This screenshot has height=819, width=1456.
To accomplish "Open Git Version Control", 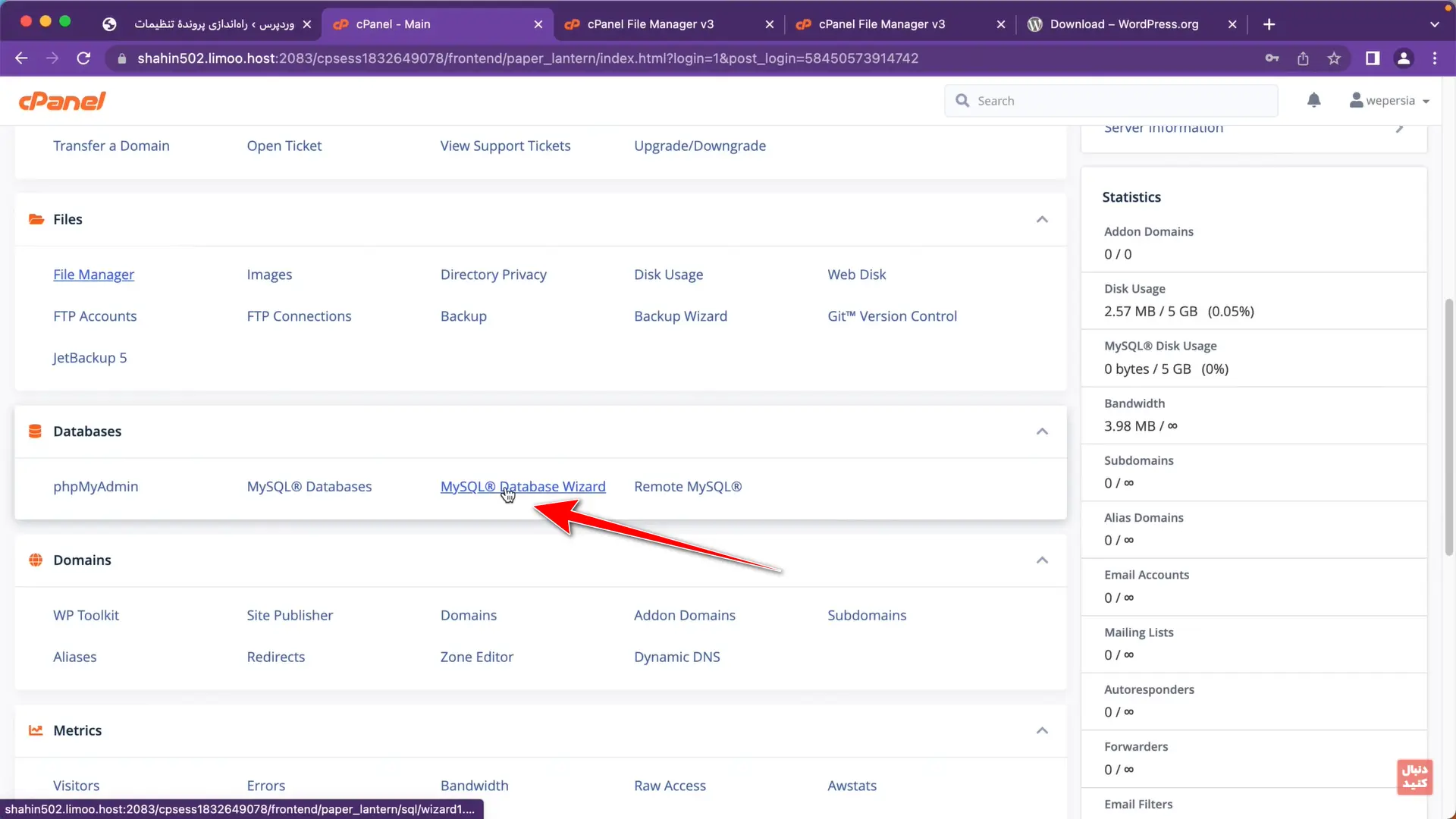I will point(892,316).
